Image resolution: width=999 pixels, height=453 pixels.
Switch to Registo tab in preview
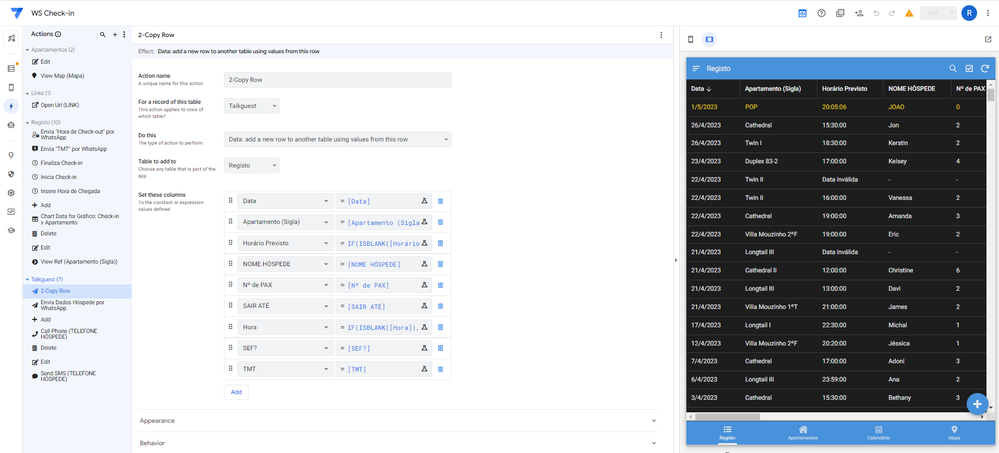pos(727,433)
